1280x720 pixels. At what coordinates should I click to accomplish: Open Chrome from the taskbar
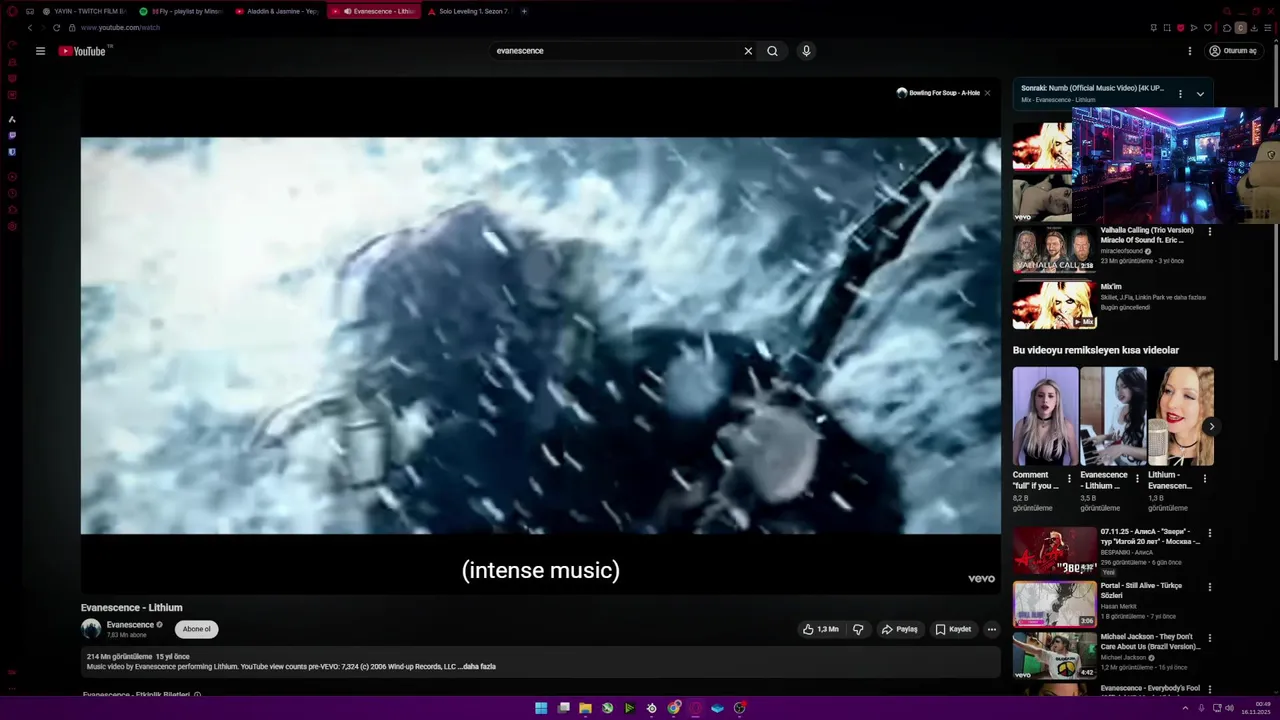(674, 708)
